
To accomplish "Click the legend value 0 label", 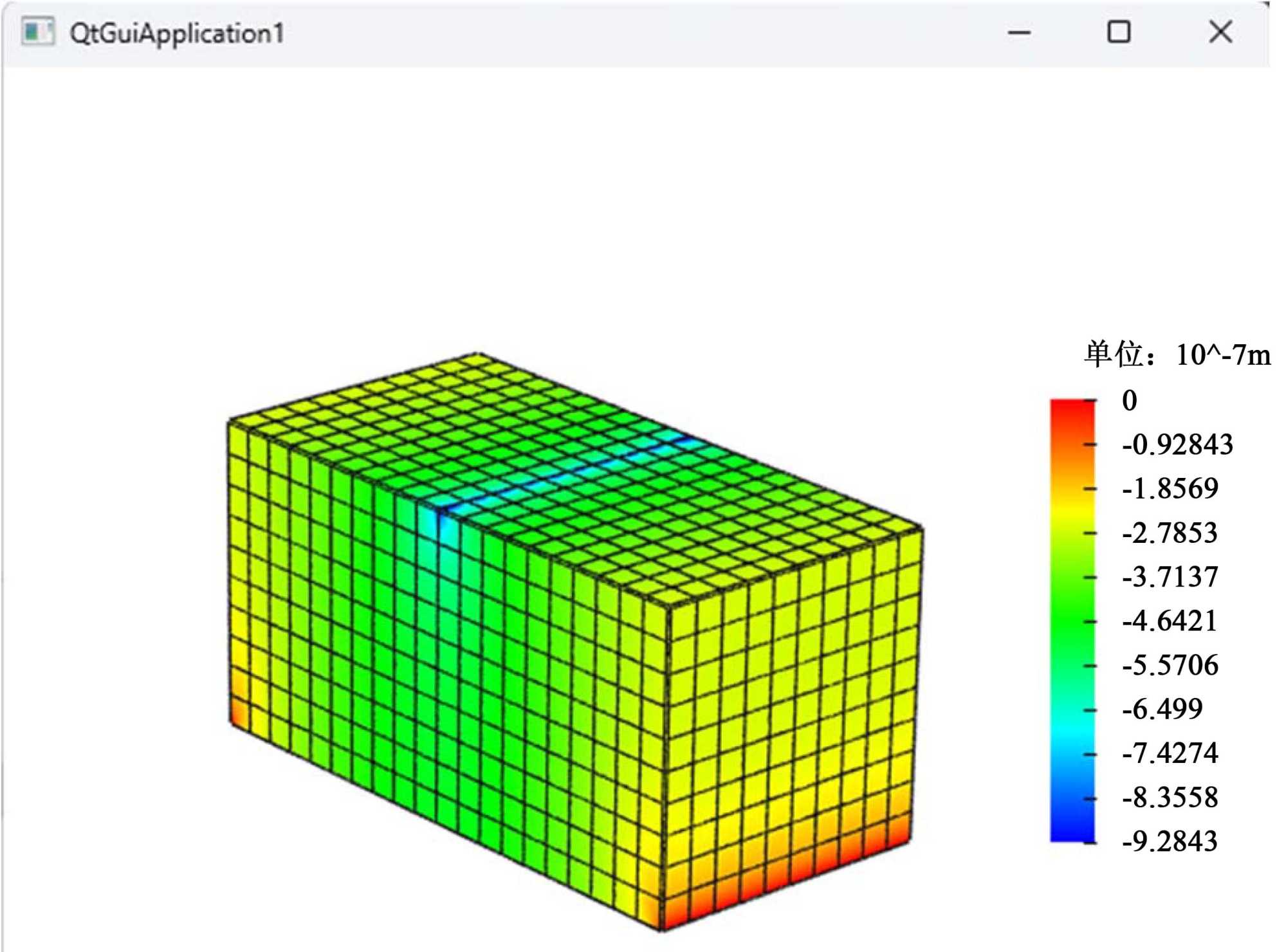I will pos(1129,401).
